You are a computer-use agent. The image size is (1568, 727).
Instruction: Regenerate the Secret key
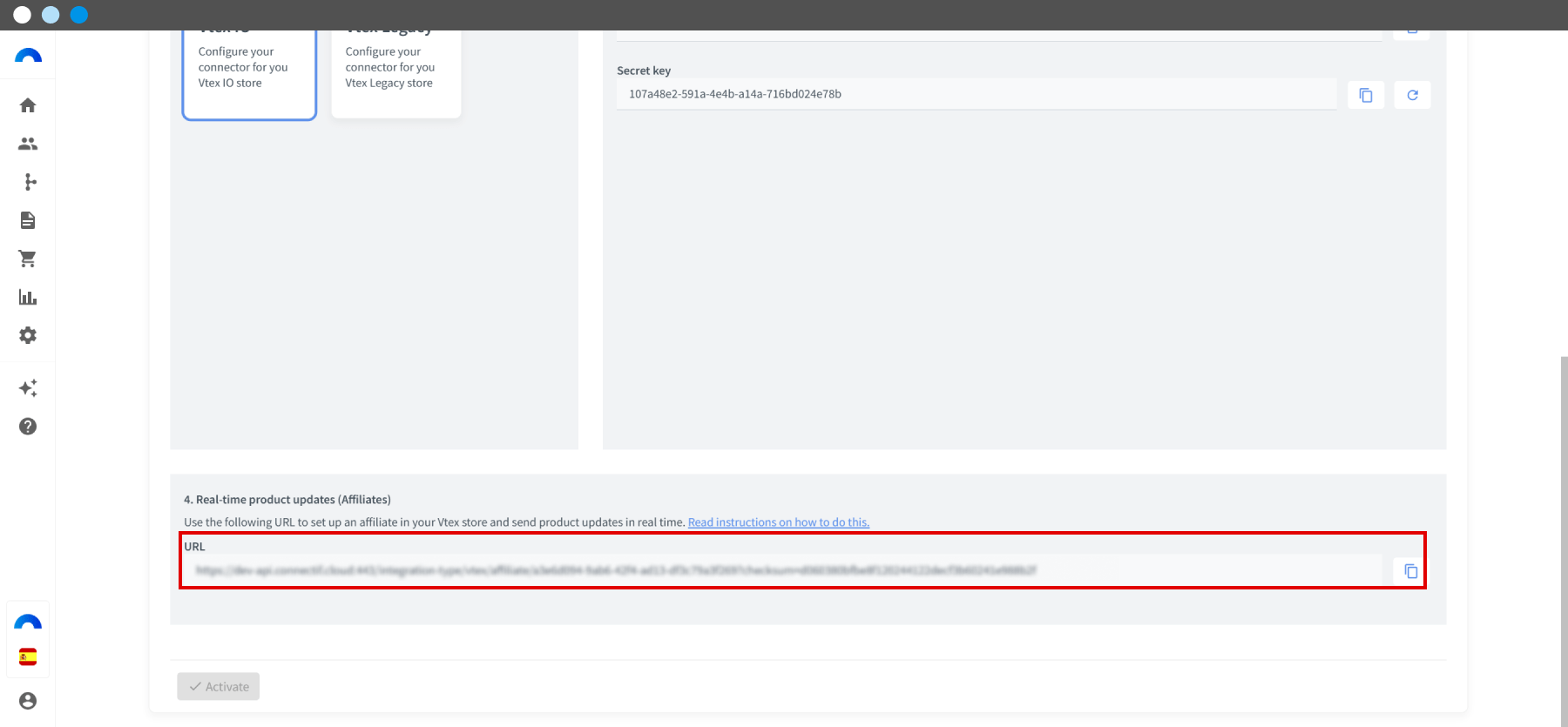click(1412, 95)
